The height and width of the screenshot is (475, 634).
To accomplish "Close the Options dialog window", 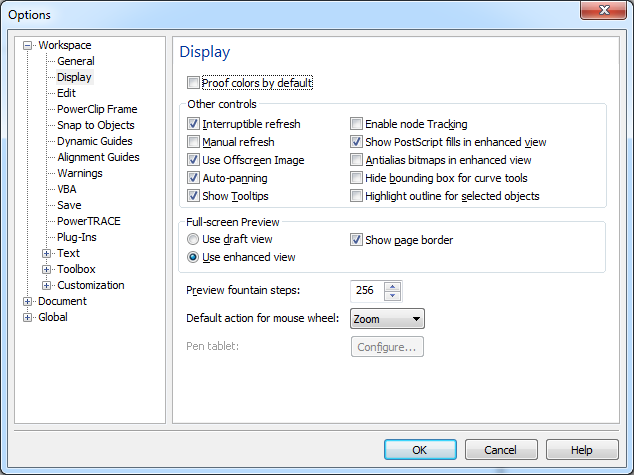I will tap(610, 13).
